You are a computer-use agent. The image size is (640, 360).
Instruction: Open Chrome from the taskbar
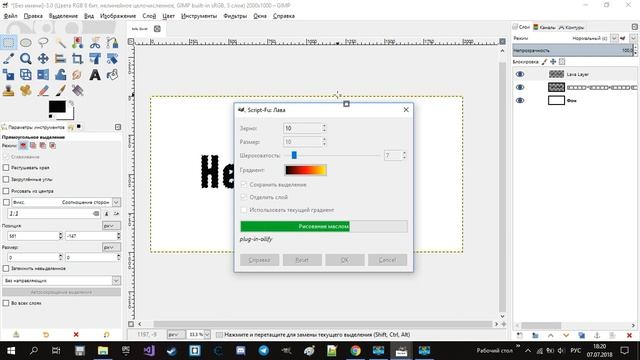tap(356, 351)
